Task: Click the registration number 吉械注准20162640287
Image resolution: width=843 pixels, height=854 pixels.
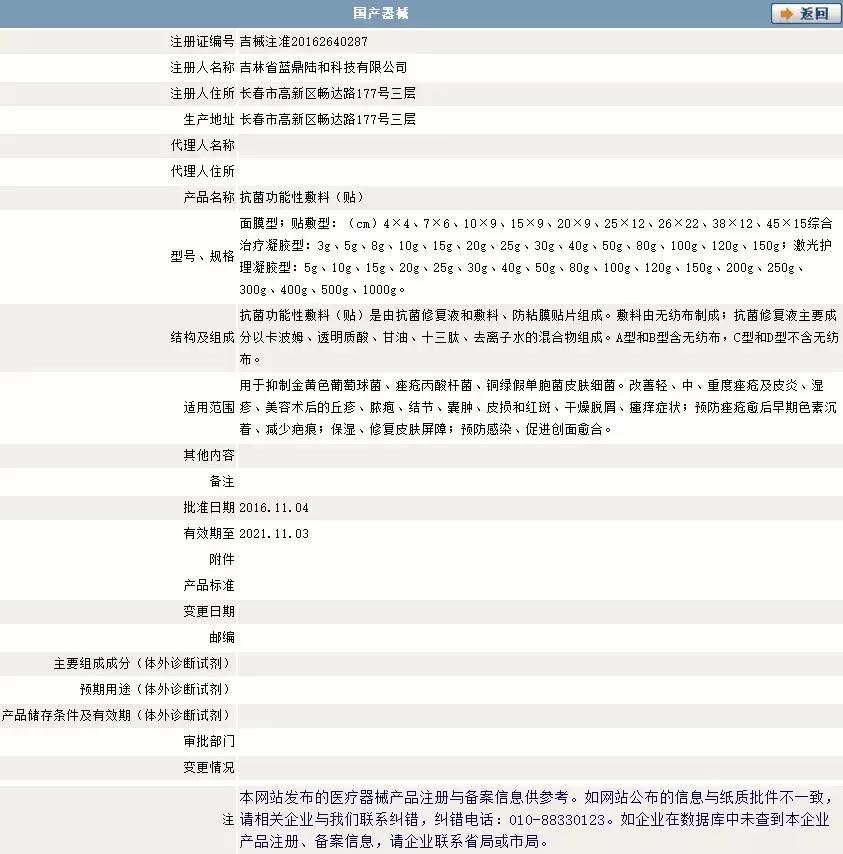Action: click(x=306, y=41)
